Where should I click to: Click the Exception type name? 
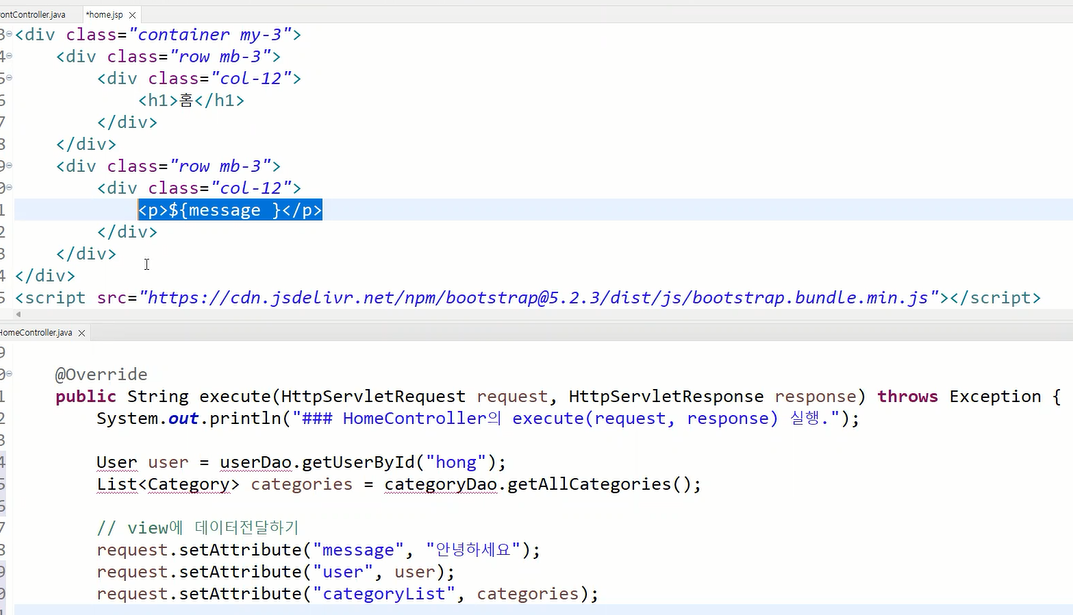click(995, 396)
